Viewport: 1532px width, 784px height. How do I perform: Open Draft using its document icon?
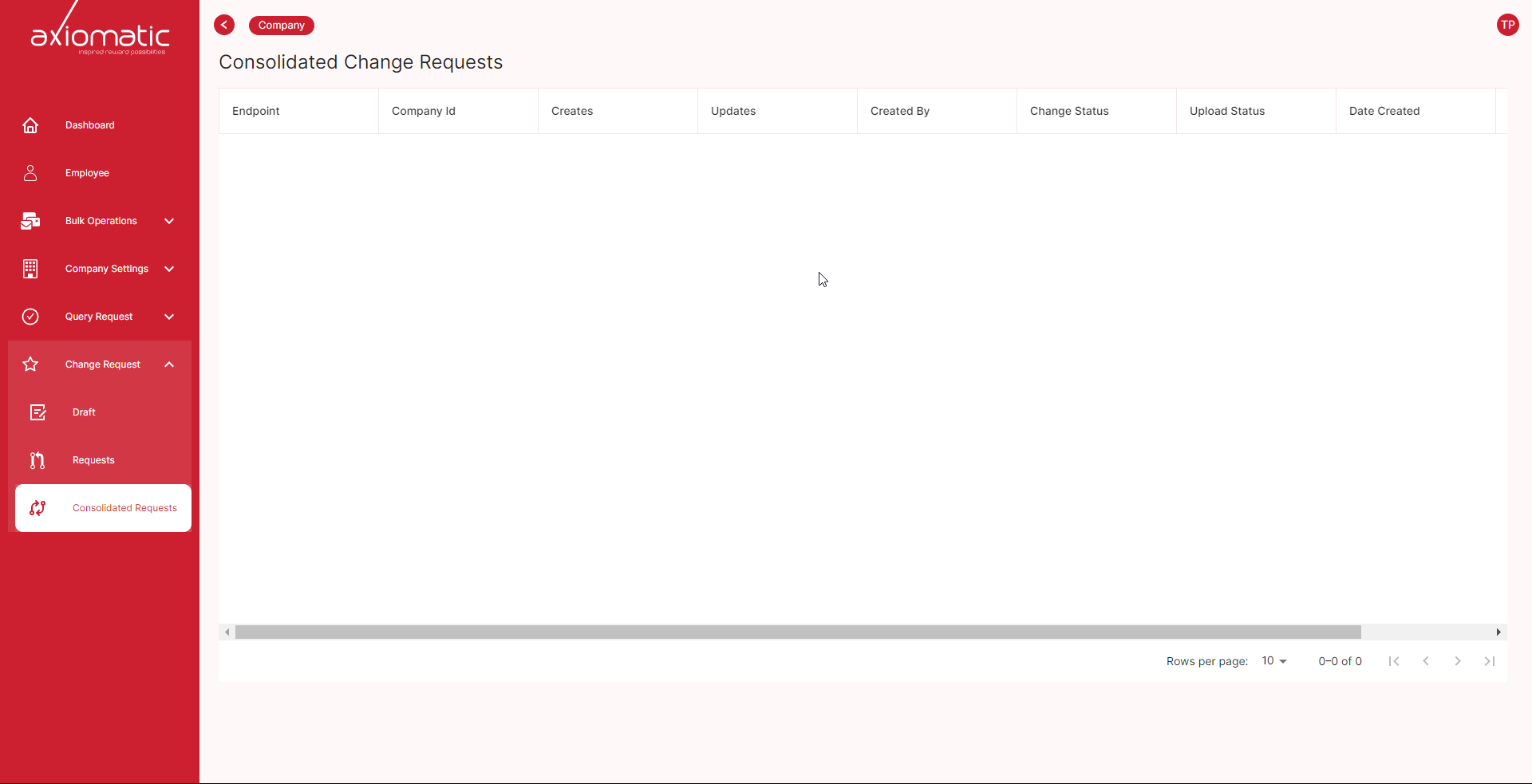tap(38, 412)
